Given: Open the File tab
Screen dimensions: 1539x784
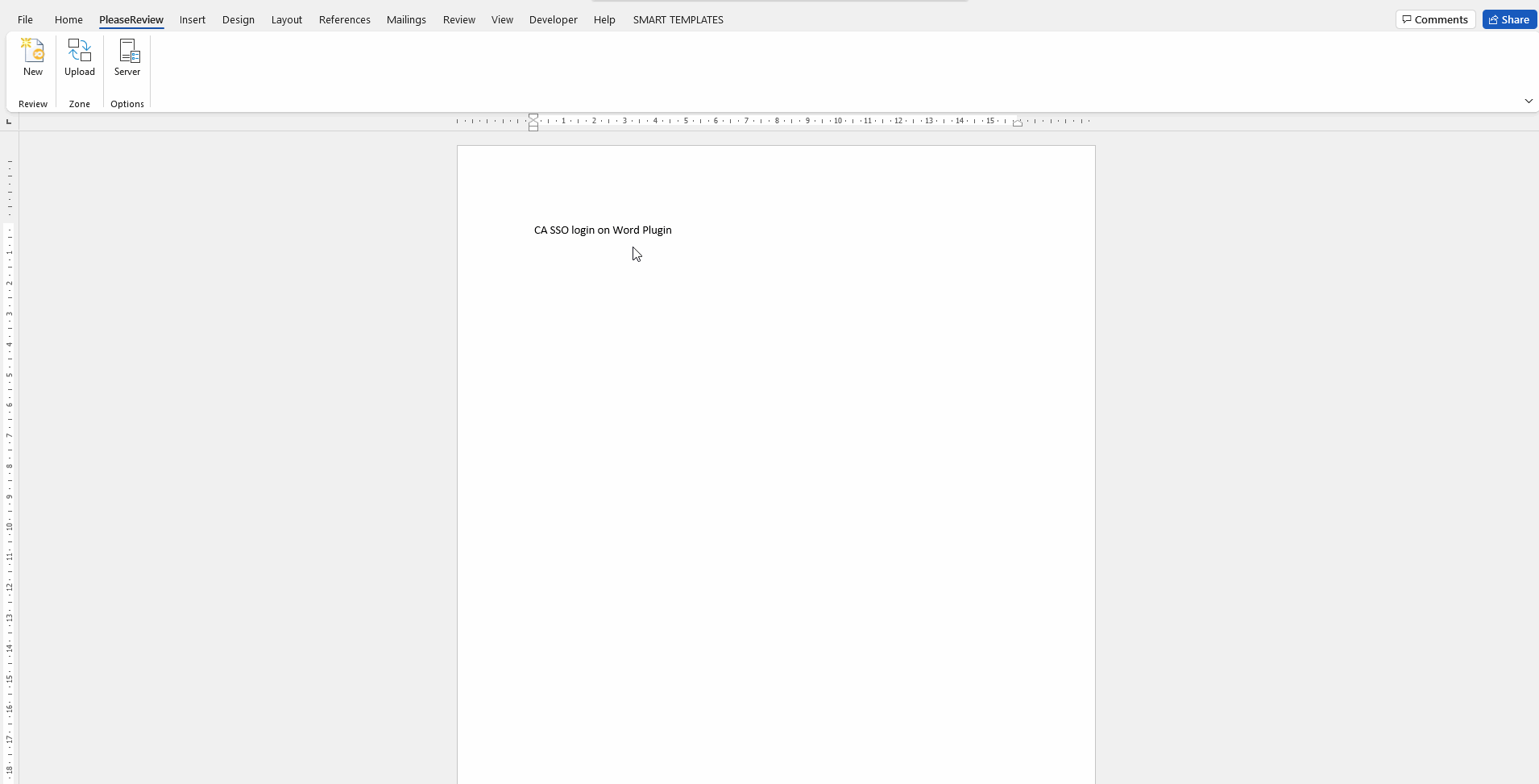Looking at the screenshot, I should 26,19.
